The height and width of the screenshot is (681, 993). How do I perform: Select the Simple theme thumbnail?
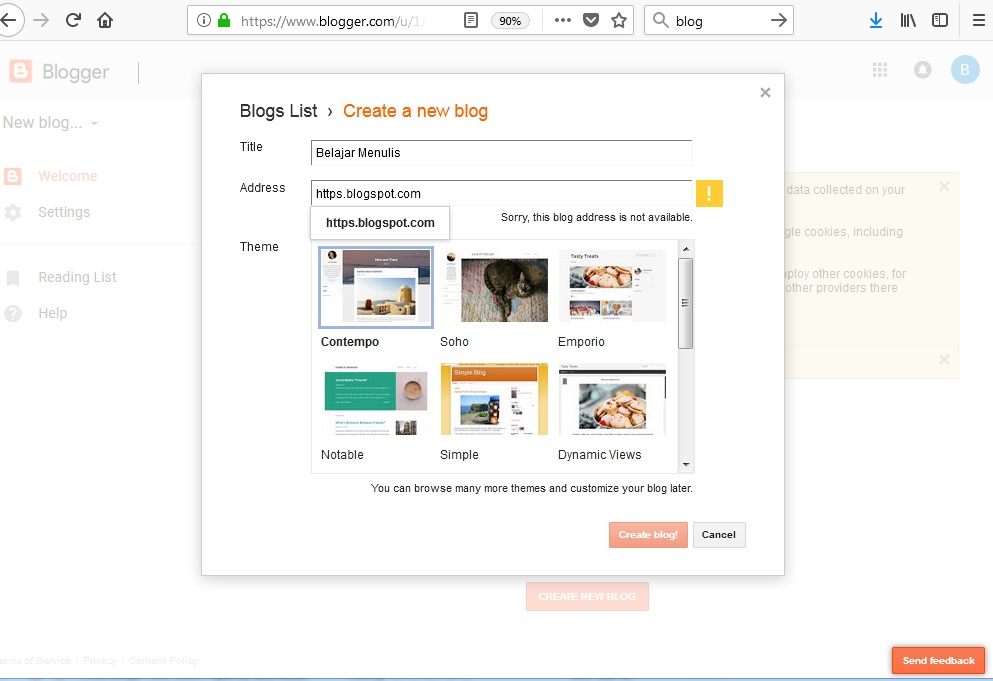click(x=495, y=400)
